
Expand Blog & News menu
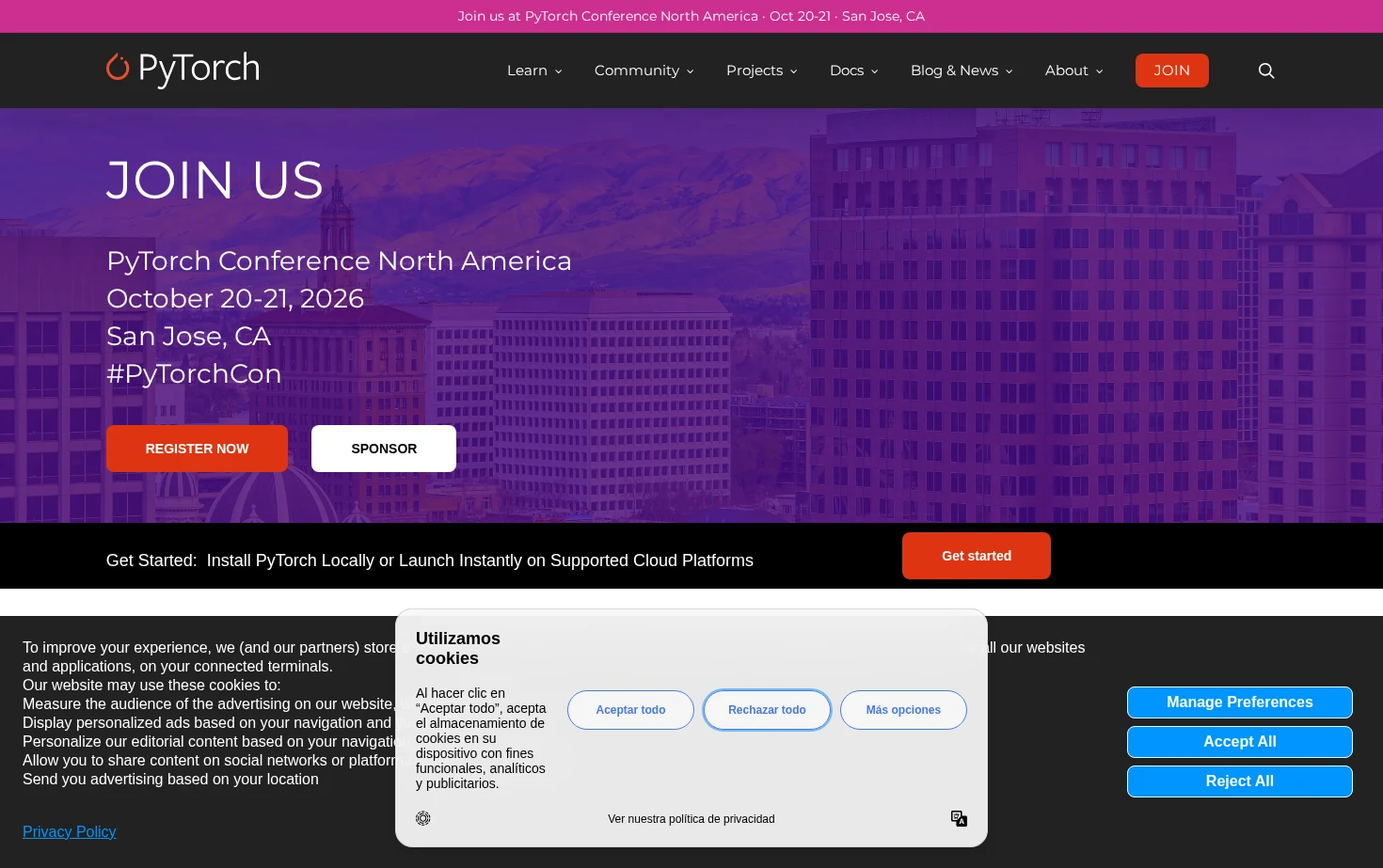coord(962,71)
